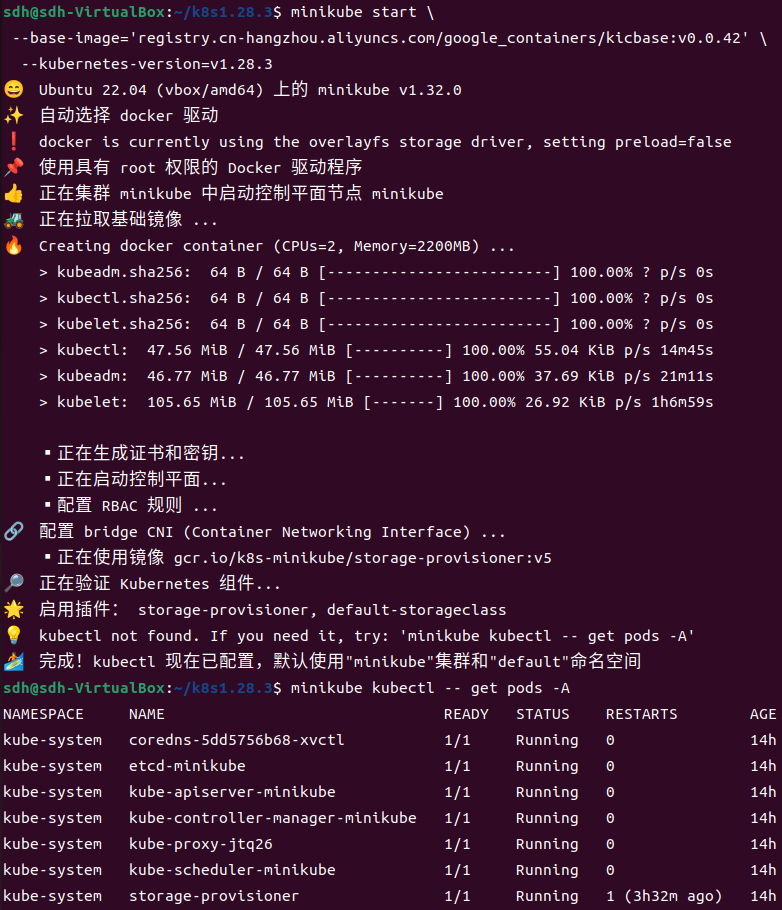
Task: Click the kubeadm.sha256 download progress bar
Action: (439, 272)
